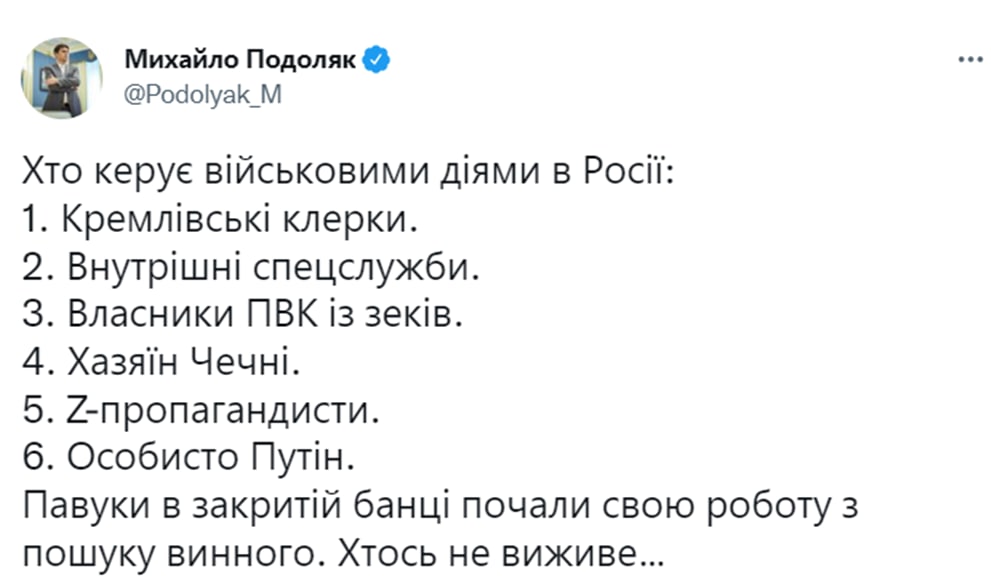991x584 pixels.
Task: Open Михайло Подоляк's profile avatar
Action: pyautogui.click(x=62, y=78)
